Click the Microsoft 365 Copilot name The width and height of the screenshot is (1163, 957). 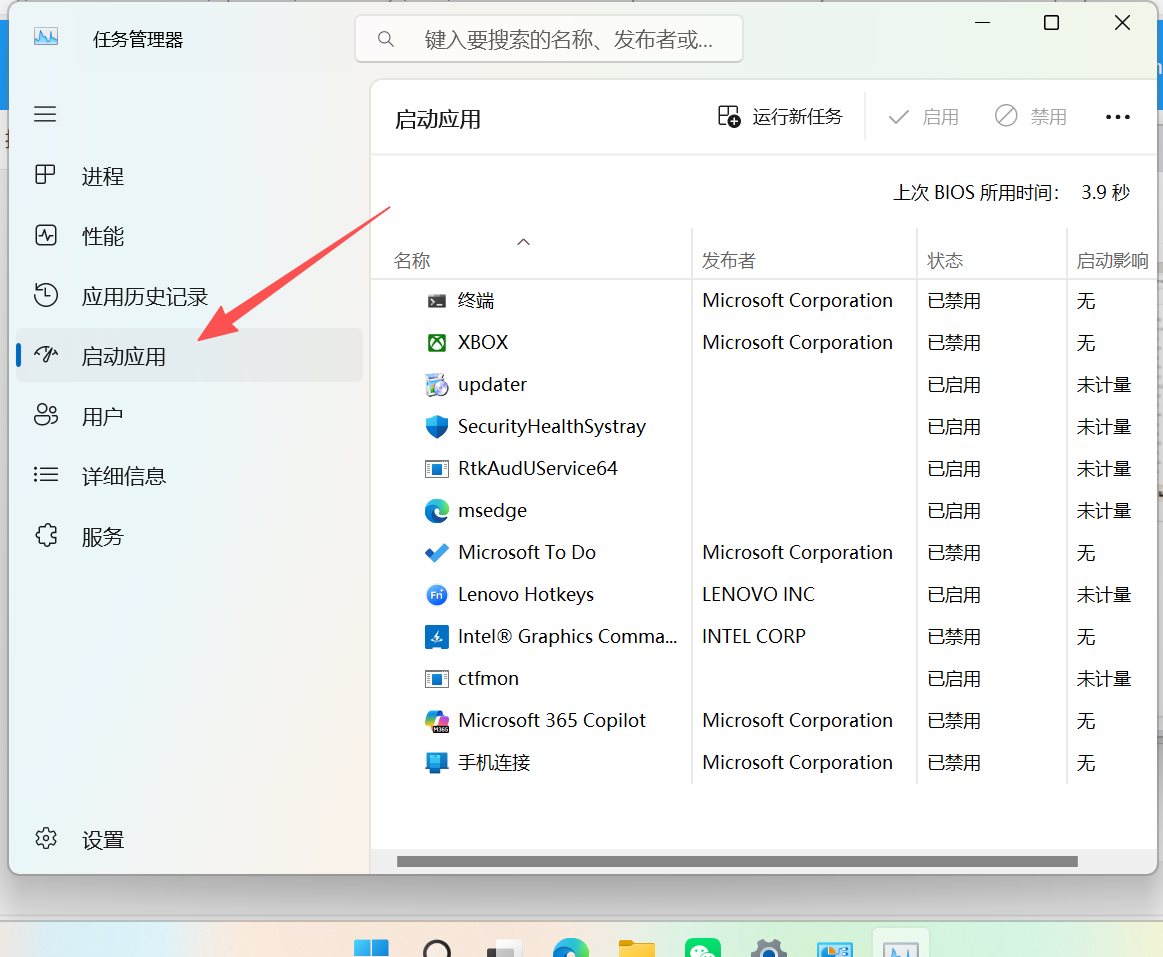[x=552, y=720]
